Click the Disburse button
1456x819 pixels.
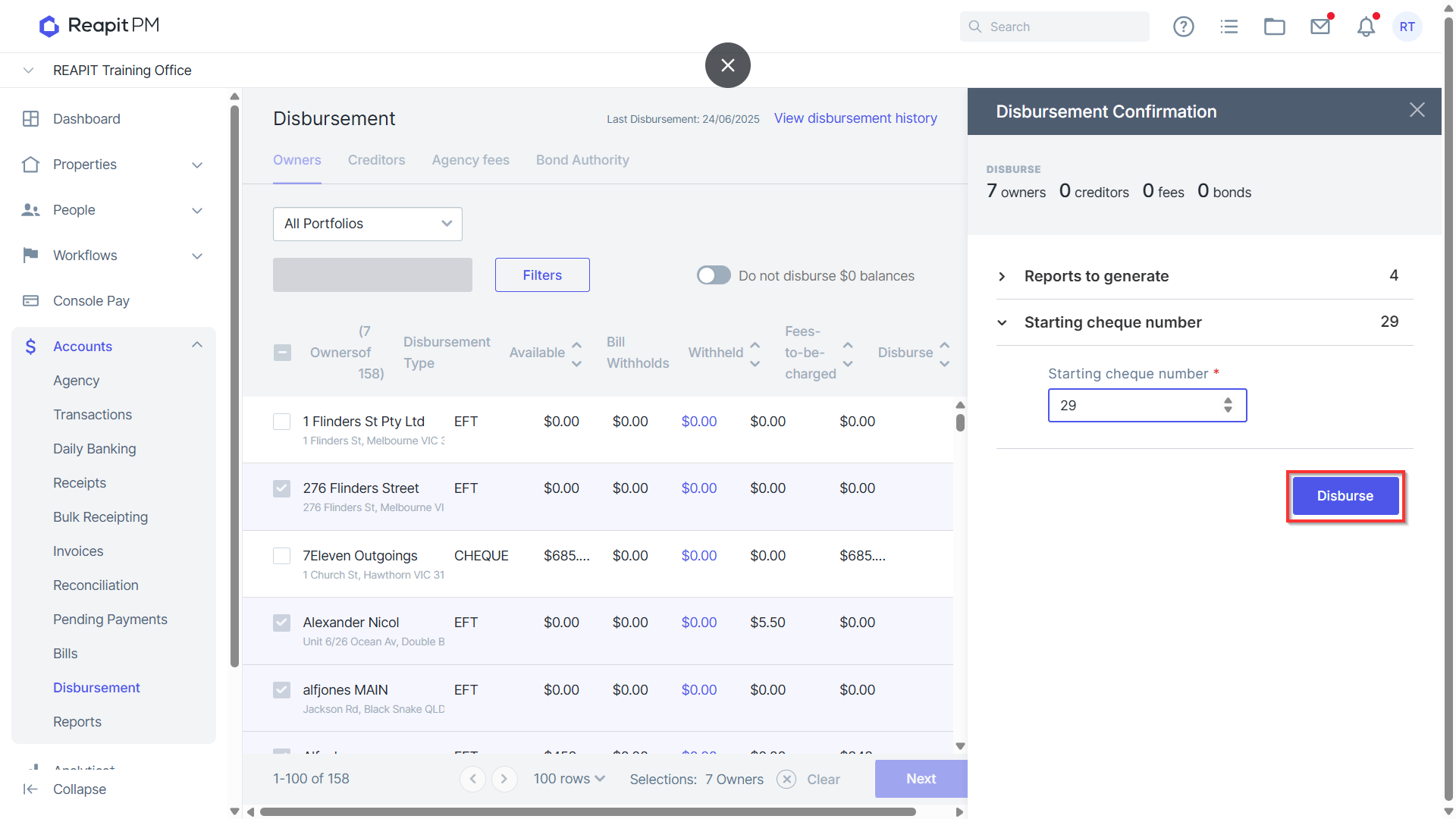[x=1345, y=496]
